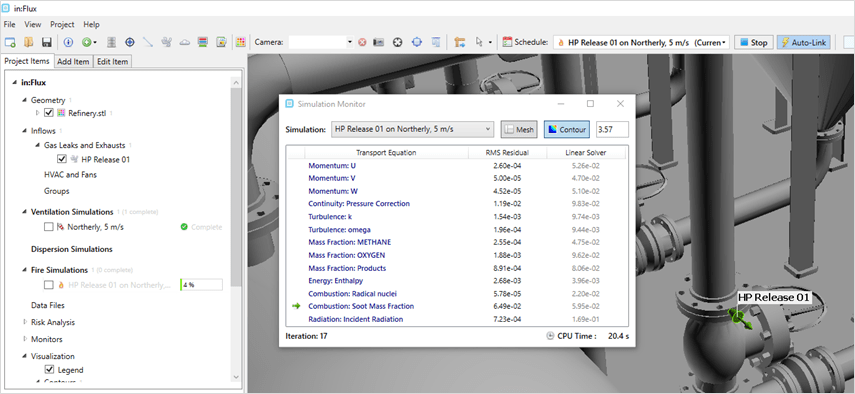The image size is (855, 394).
Task: Open the View menu
Action: (33, 25)
